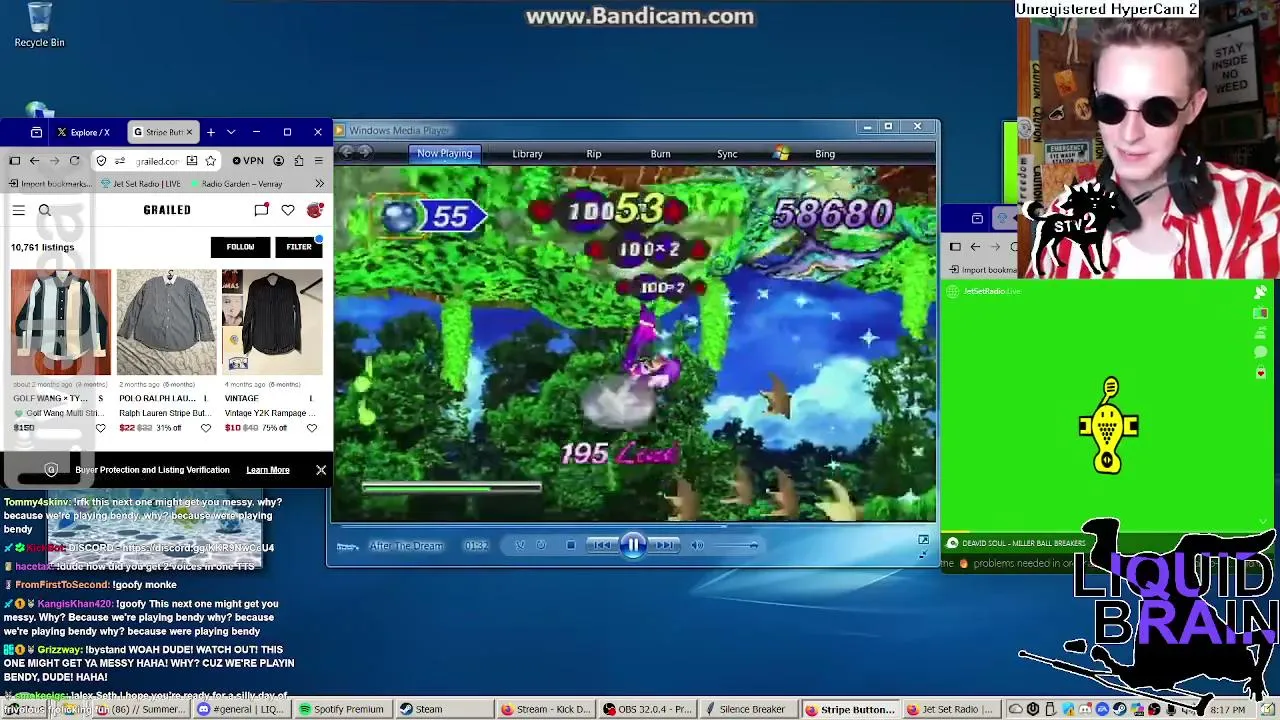This screenshot has width=1280, height=720.
Task: Switch Media Player to compact mode
Action: [x=923, y=553]
